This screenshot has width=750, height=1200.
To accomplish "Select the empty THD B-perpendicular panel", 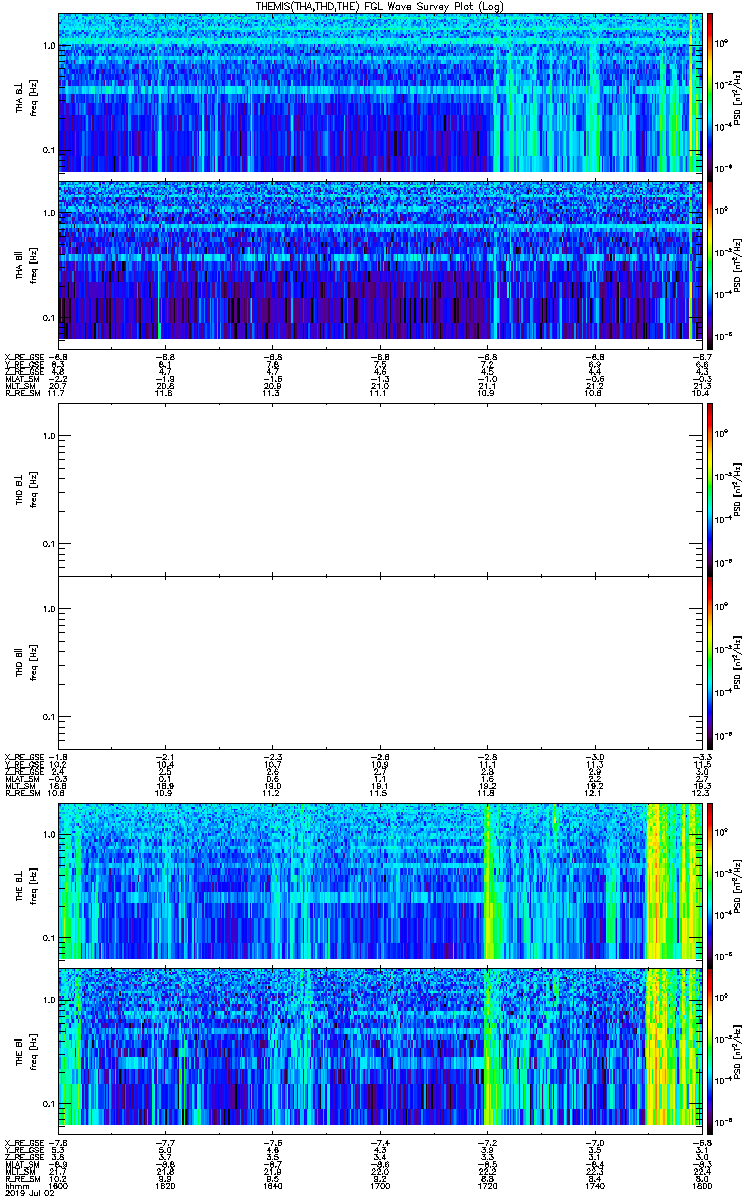I will [x=380, y=489].
